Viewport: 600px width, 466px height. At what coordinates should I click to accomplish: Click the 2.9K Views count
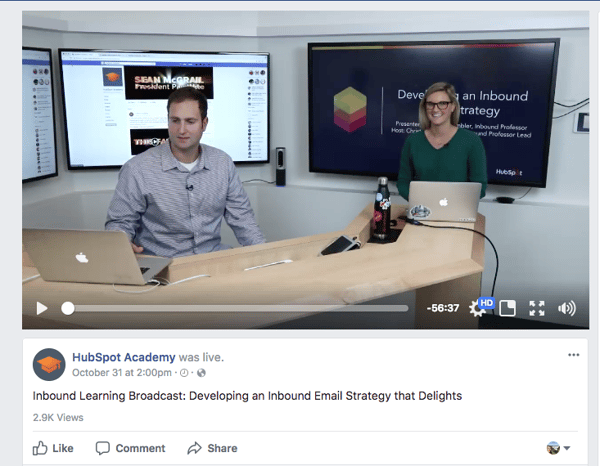tap(58, 417)
